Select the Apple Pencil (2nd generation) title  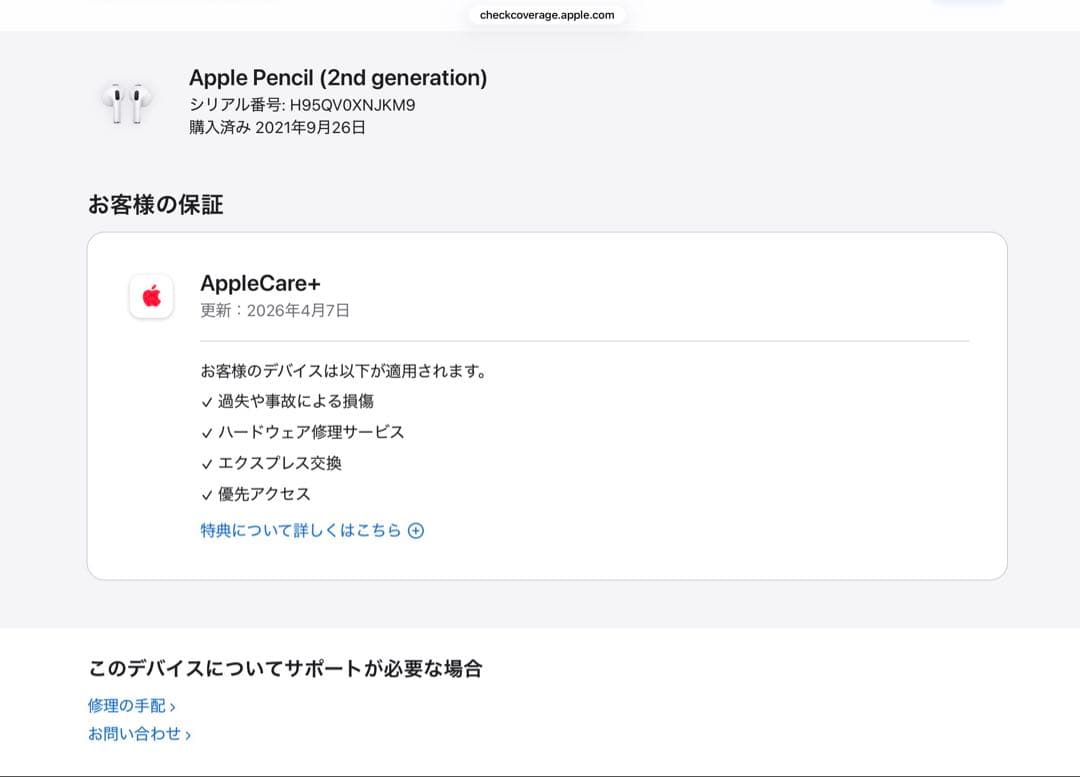click(x=336, y=77)
